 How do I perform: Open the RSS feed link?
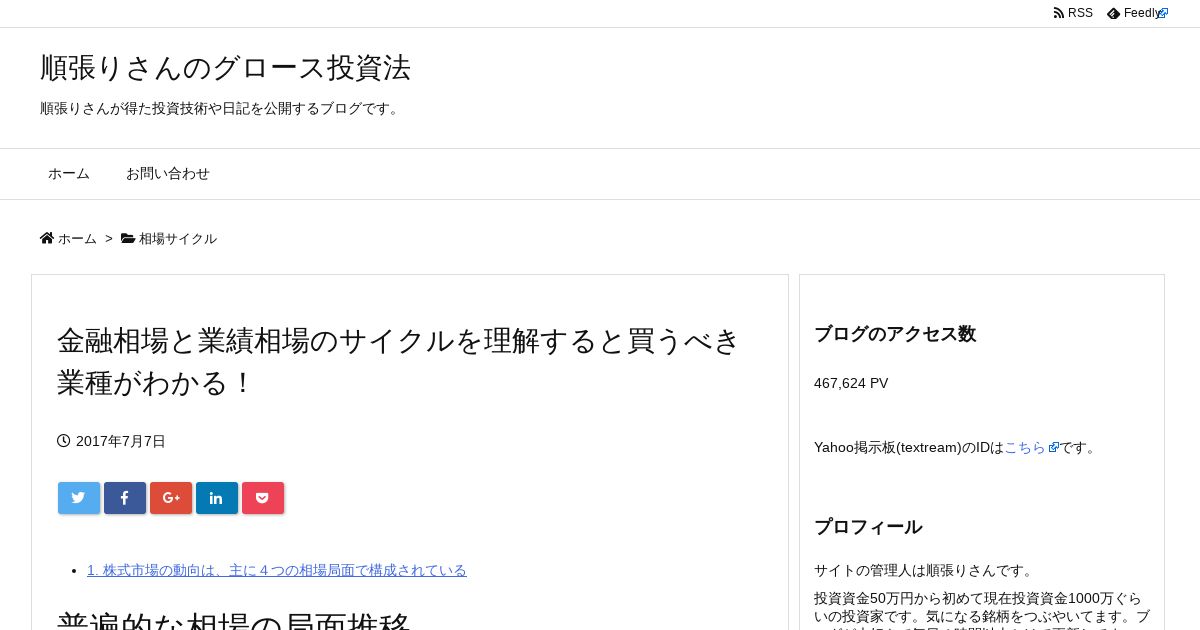tap(1073, 13)
